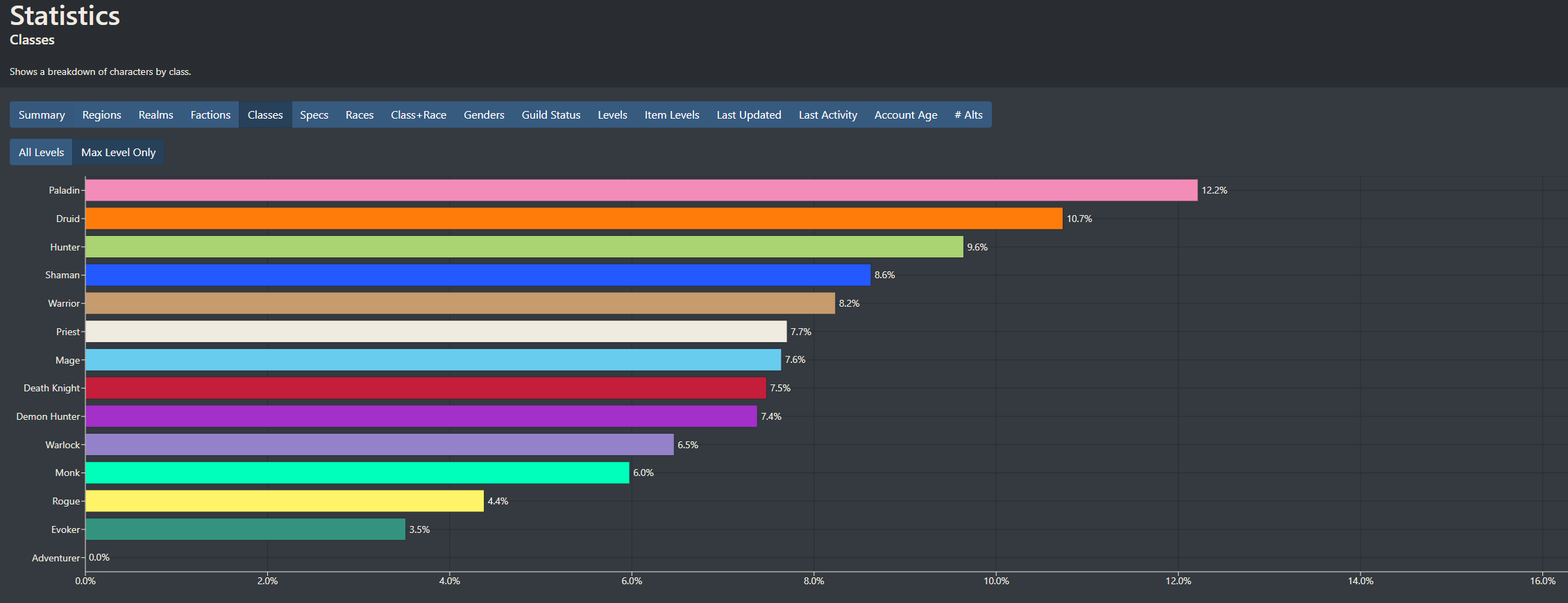Click the Druid axis label
The image size is (1568, 603).
pos(68,219)
